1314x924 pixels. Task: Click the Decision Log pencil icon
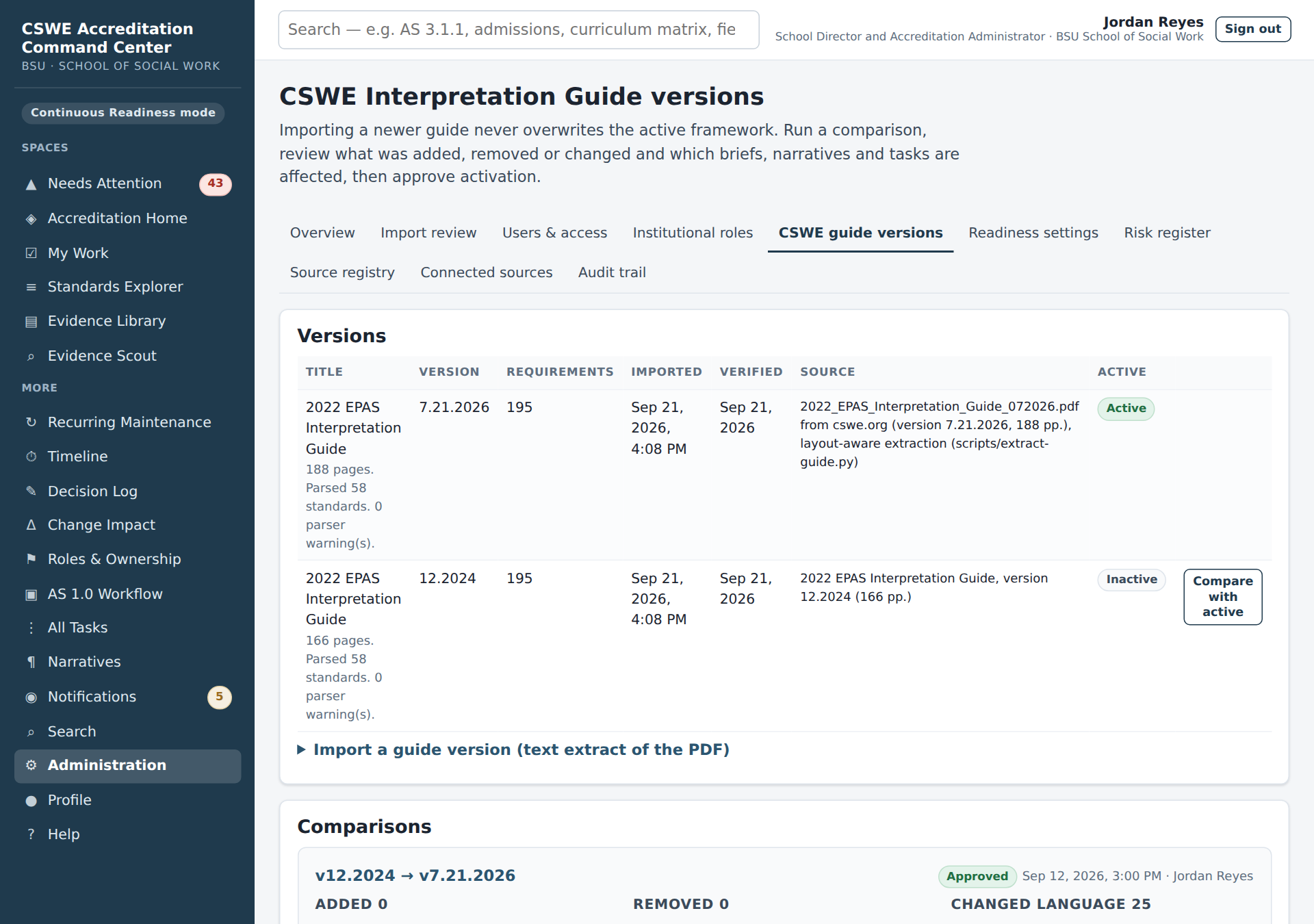31,491
